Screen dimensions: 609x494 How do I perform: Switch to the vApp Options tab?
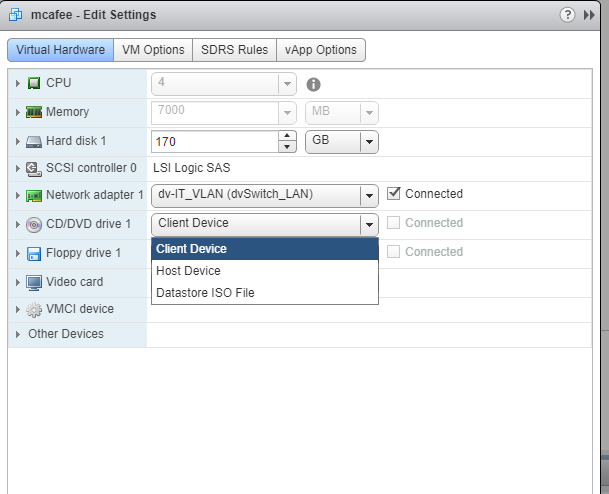click(320, 50)
